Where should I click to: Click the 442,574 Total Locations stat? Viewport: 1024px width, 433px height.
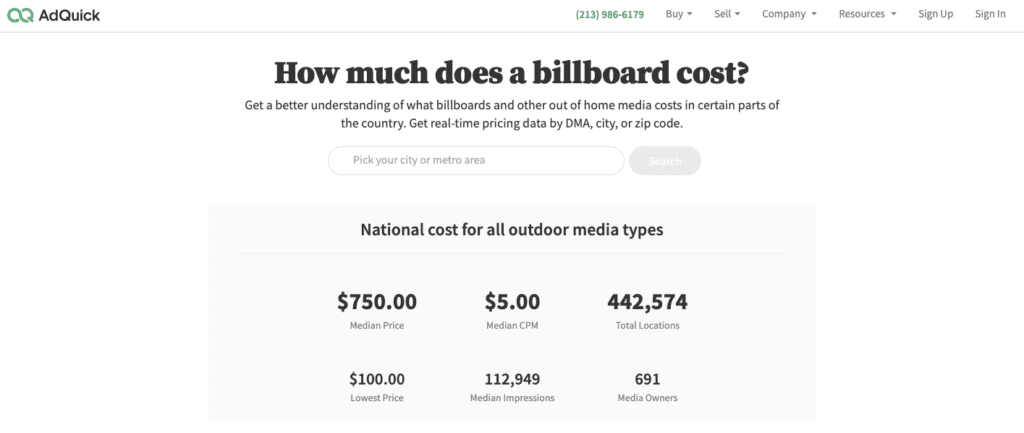pyautogui.click(x=647, y=302)
